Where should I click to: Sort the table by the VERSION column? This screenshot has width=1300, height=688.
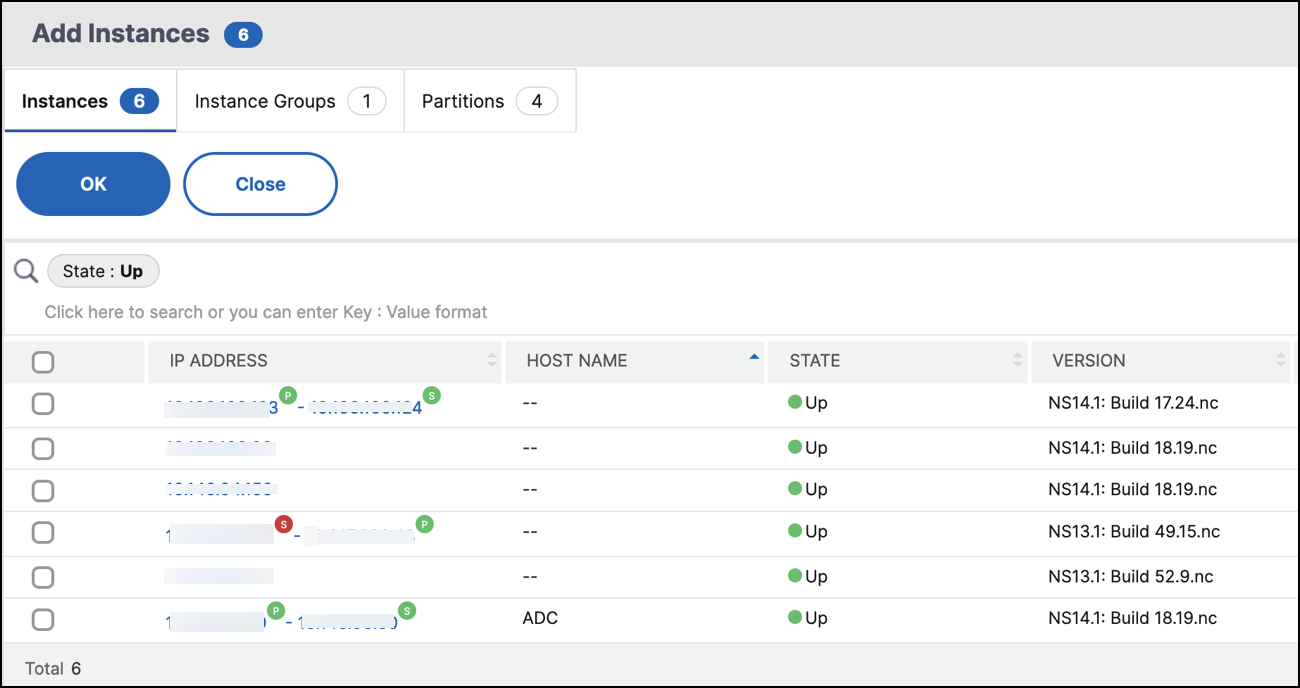1161,361
